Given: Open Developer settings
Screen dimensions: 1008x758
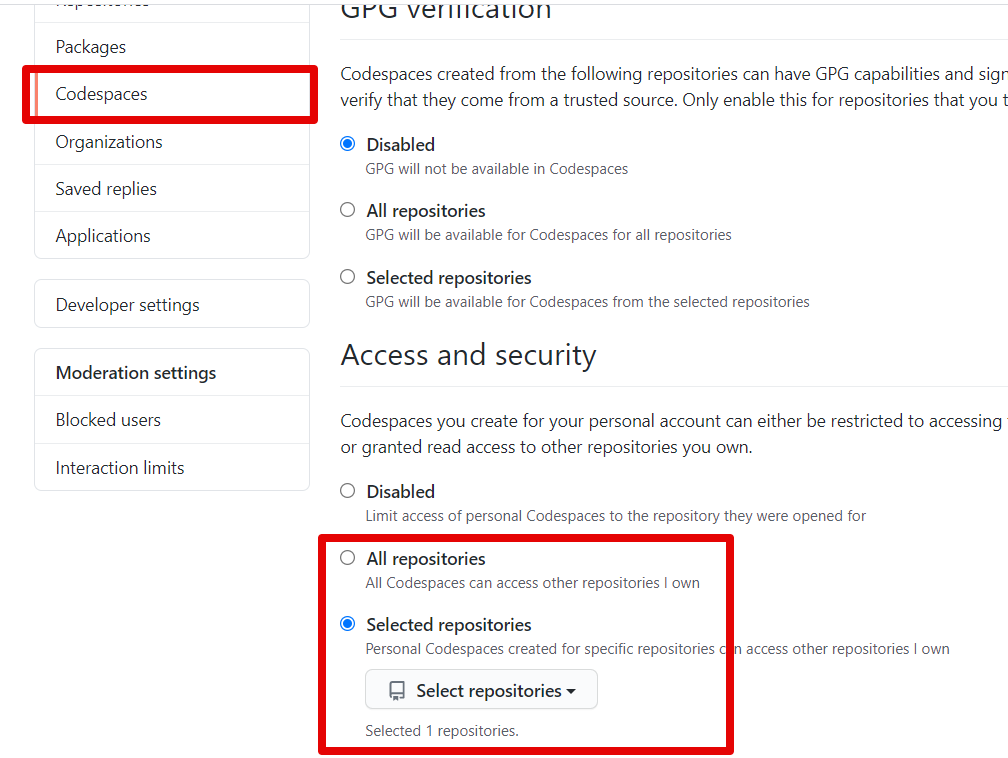Looking at the screenshot, I should [x=126, y=302].
